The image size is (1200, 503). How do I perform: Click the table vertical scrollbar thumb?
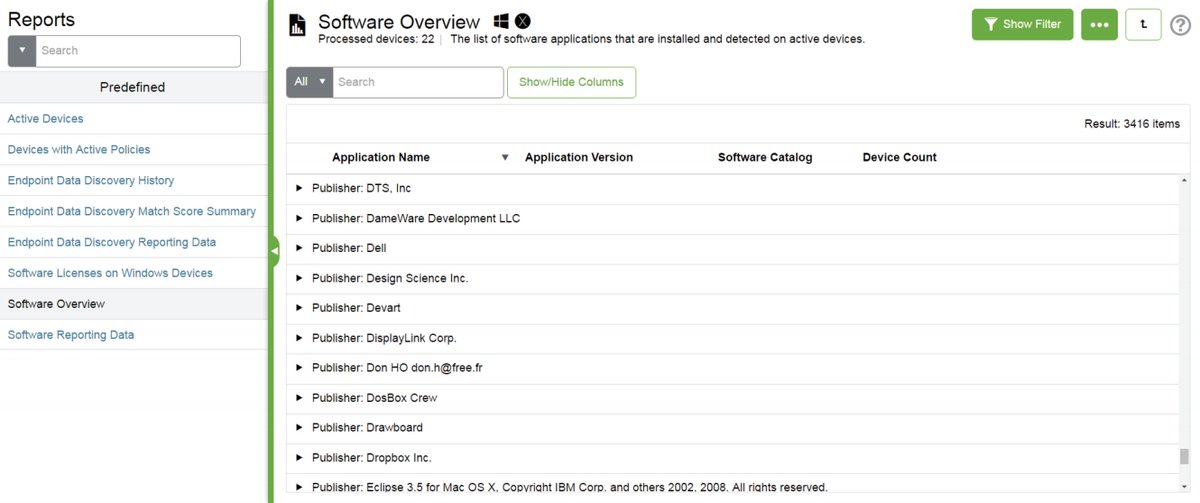[x=1184, y=457]
